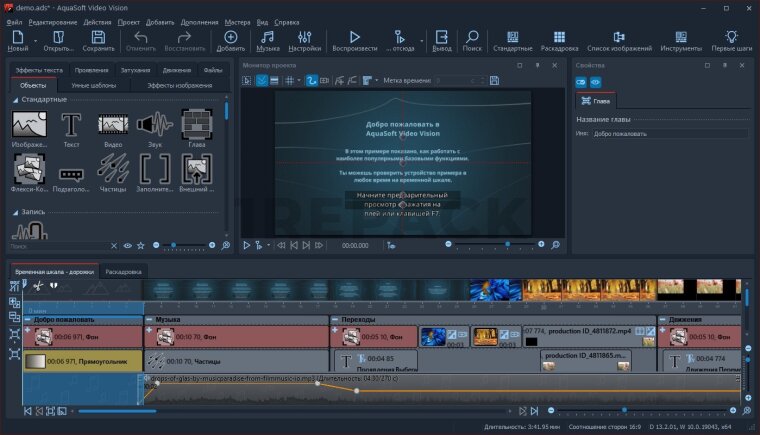The image size is (760, 435).
Task: Select the Частицы (Particles) object icon
Action: pos(112,166)
